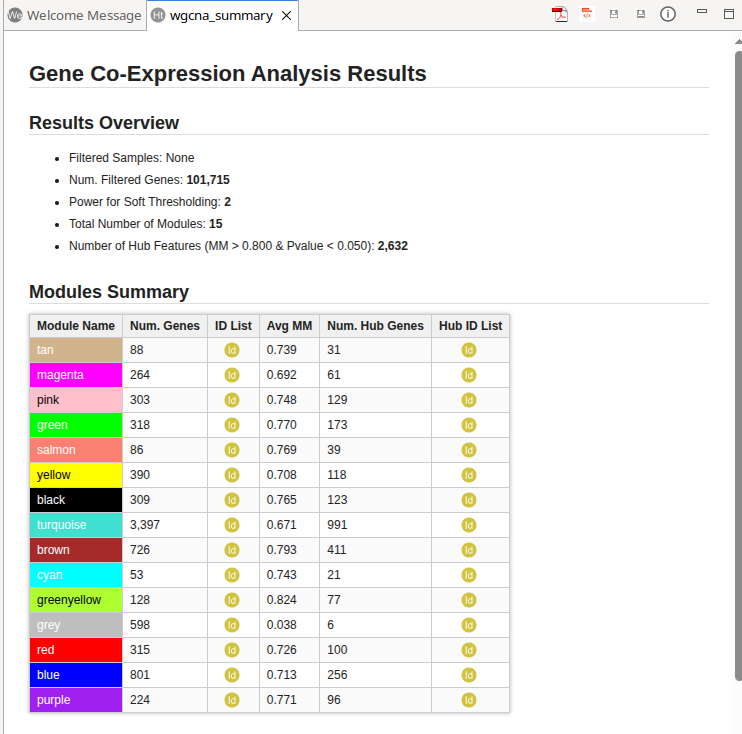Screen dimensions: 742x734
Task: Click the Module Name column header
Action: pyautogui.click(x=76, y=326)
